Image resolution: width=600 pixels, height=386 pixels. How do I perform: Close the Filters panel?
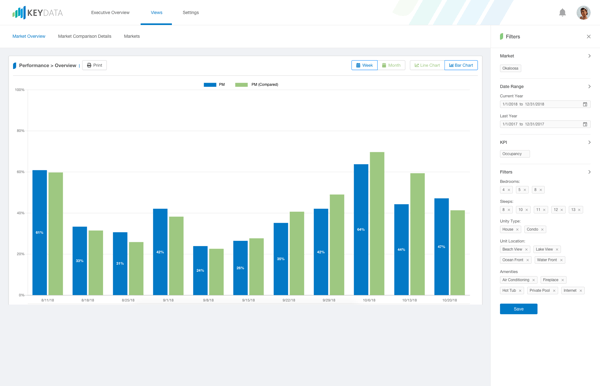click(589, 37)
